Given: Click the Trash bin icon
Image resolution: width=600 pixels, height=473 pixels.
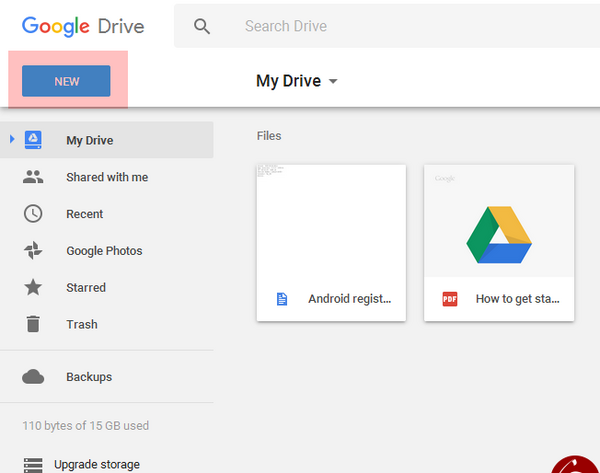Looking at the screenshot, I should (x=33, y=324).
